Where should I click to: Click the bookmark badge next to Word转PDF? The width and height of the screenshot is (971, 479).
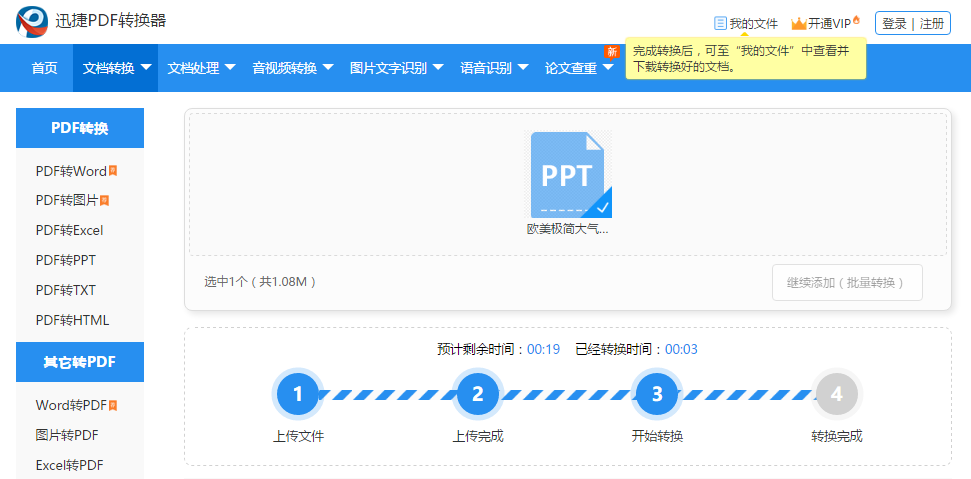(x=113, y=405)
